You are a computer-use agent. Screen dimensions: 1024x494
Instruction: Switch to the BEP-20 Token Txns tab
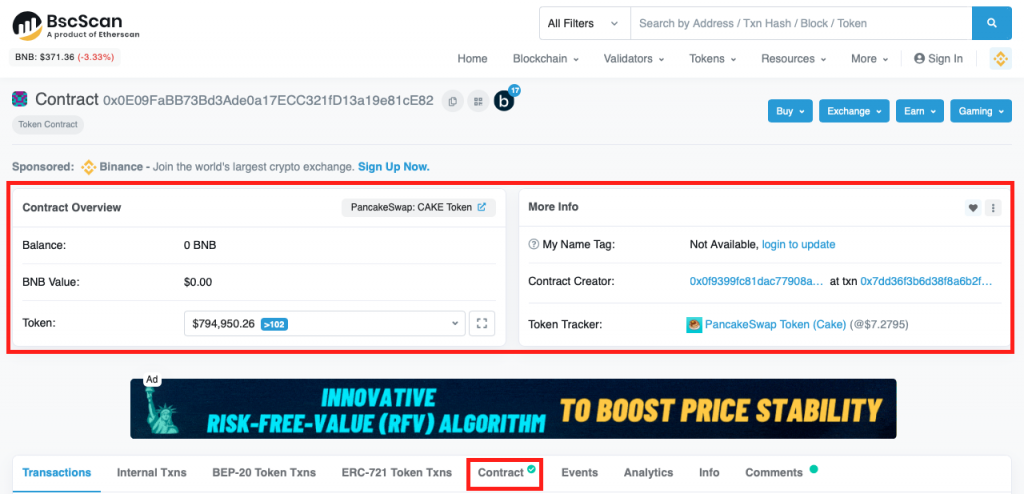264,472
